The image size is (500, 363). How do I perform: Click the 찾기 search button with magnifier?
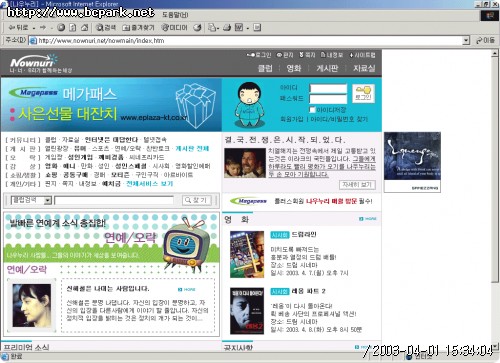pyautogui.click(x=197, y=200)
